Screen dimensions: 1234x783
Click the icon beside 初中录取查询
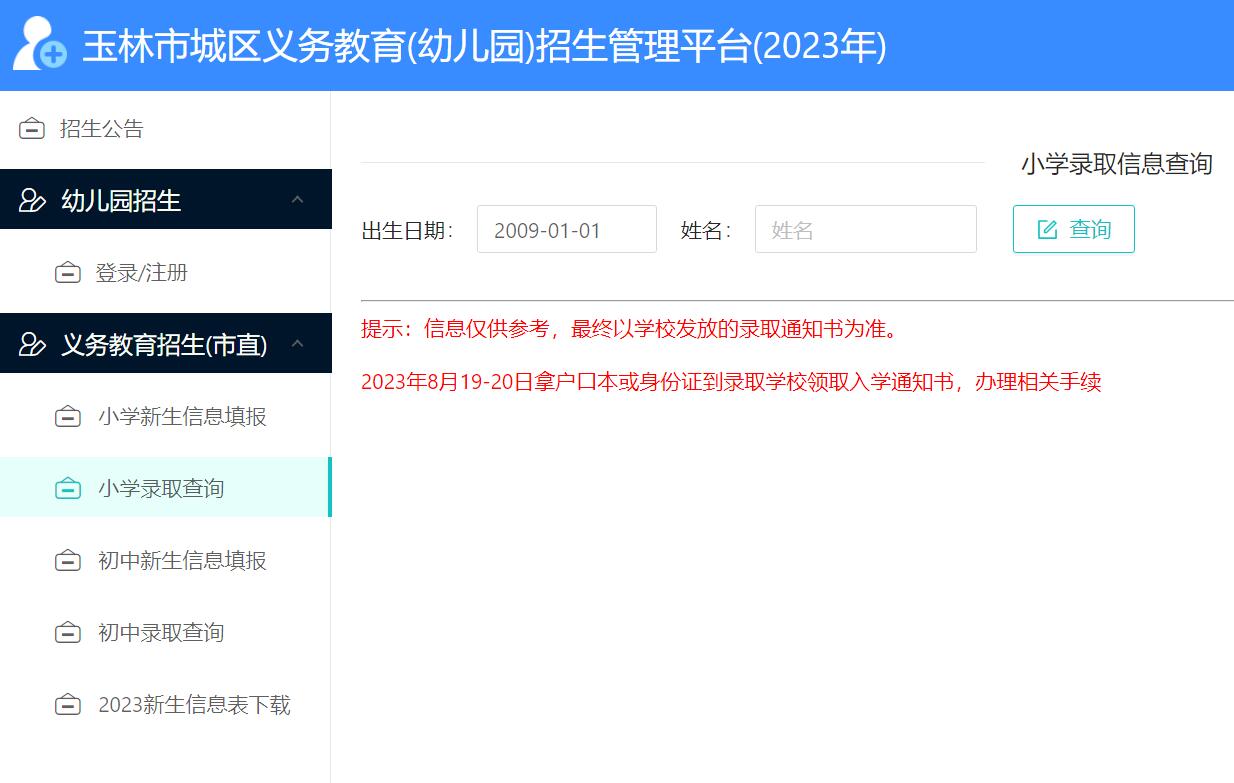click(67, 633)
